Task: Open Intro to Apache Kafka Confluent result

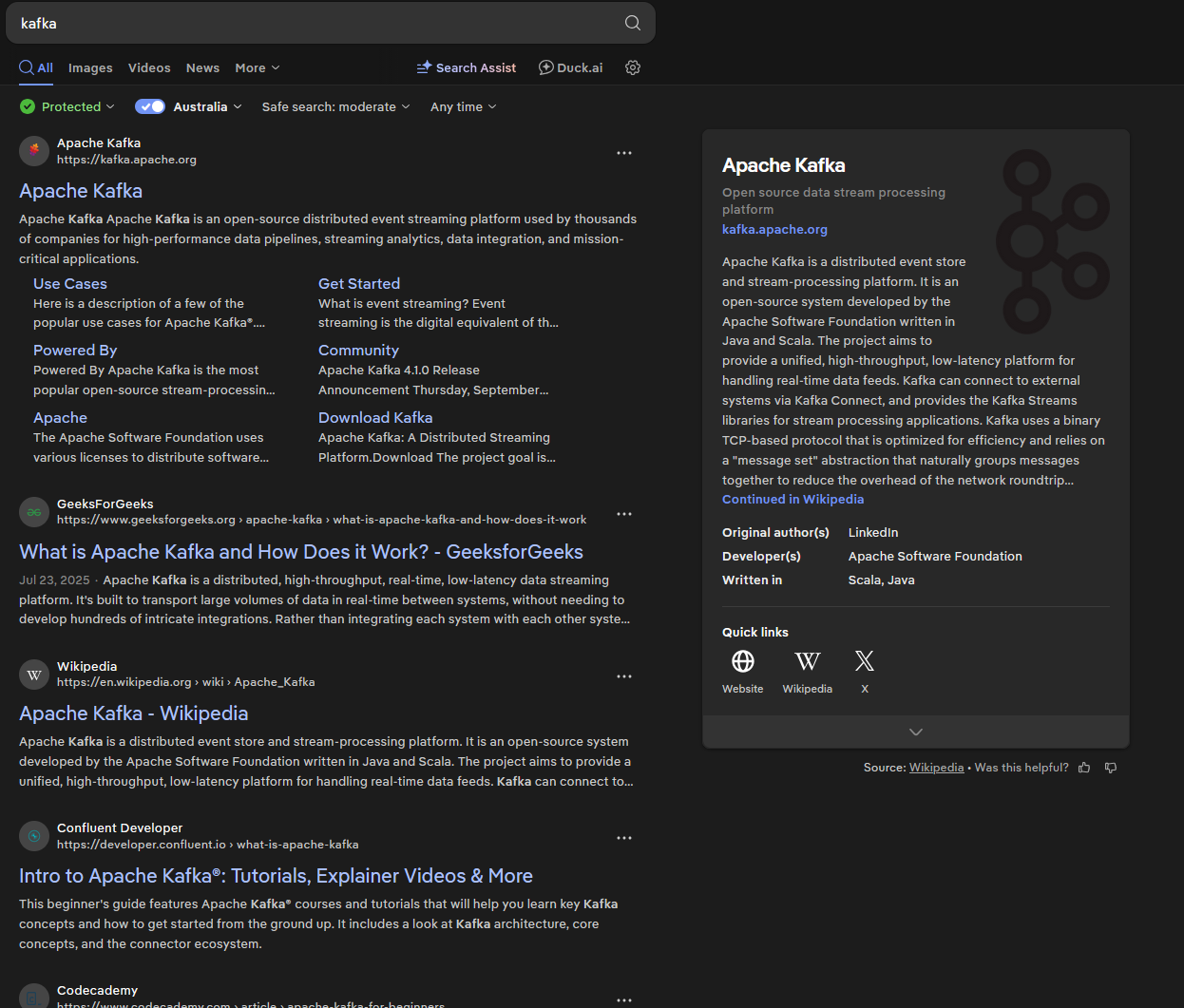Action: (x=276, y=876)
